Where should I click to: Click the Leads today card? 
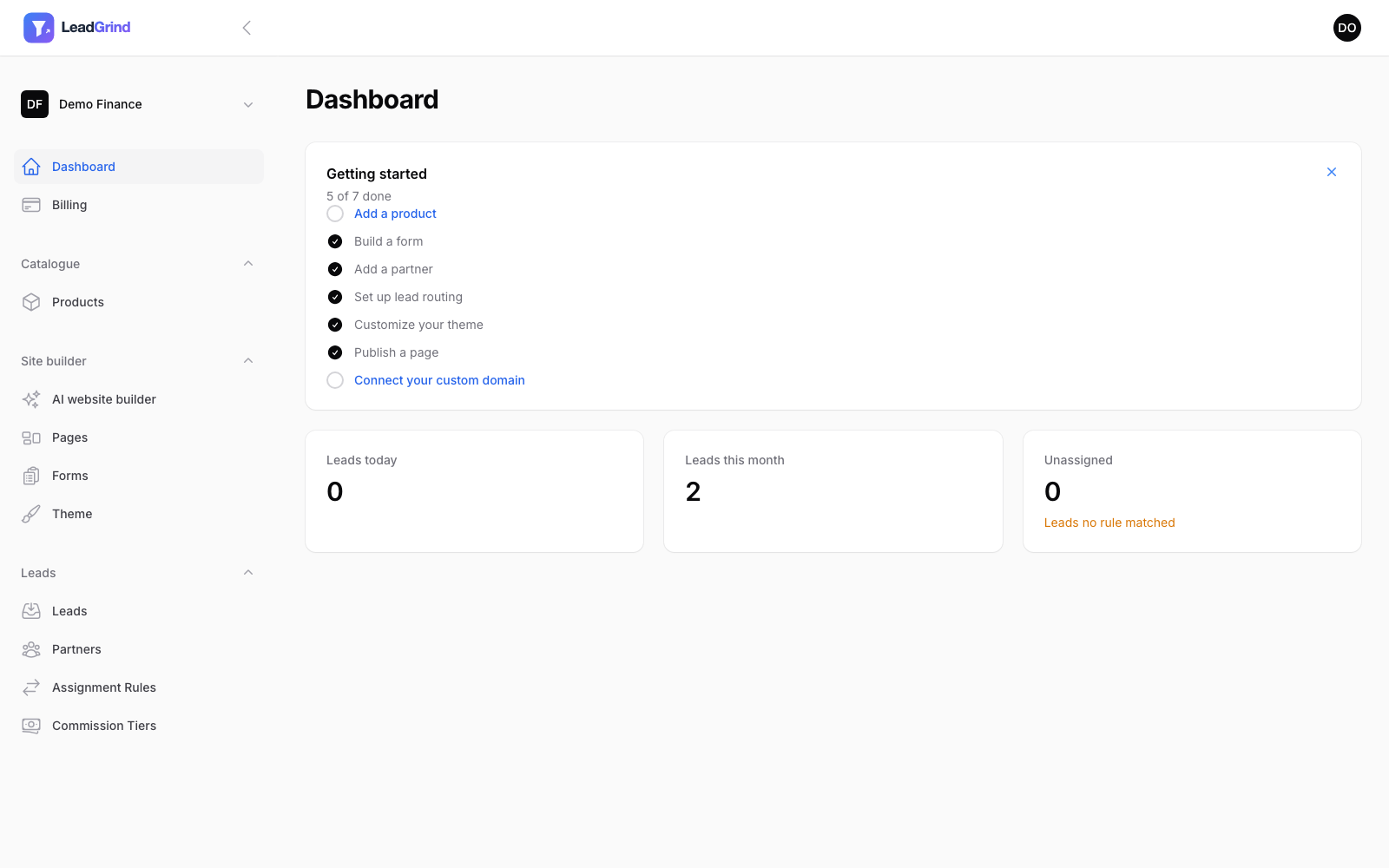point(474,491)
